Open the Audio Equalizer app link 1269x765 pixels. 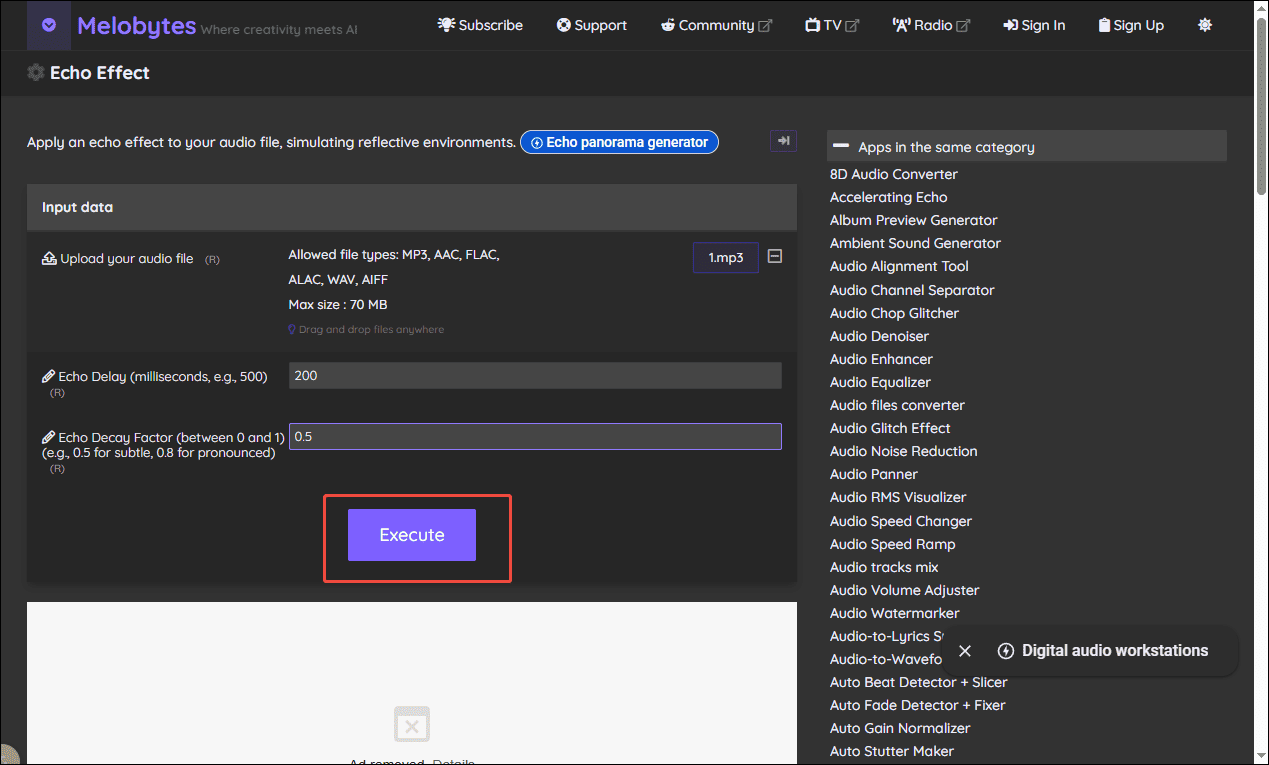[x=879, y=382]
